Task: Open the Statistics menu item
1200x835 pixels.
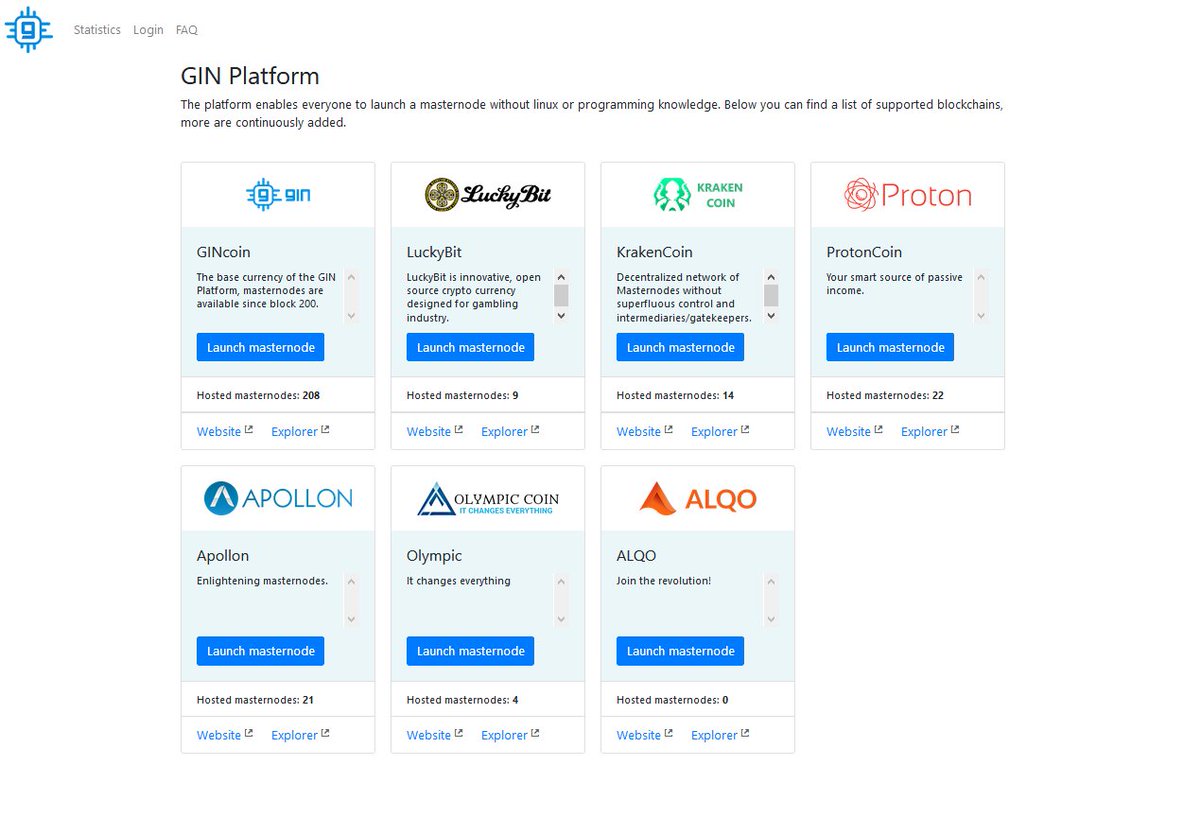Action: (x=96, y=30)
